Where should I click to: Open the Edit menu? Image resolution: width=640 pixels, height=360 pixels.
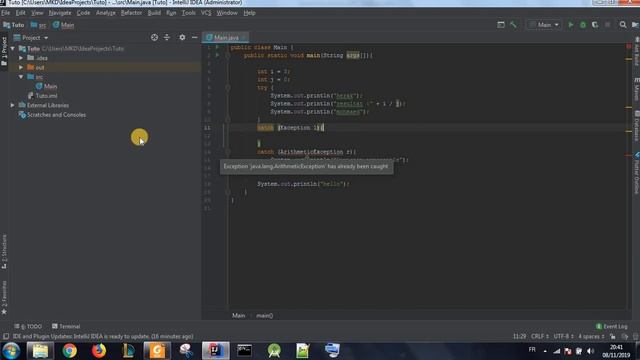(20, 13)
